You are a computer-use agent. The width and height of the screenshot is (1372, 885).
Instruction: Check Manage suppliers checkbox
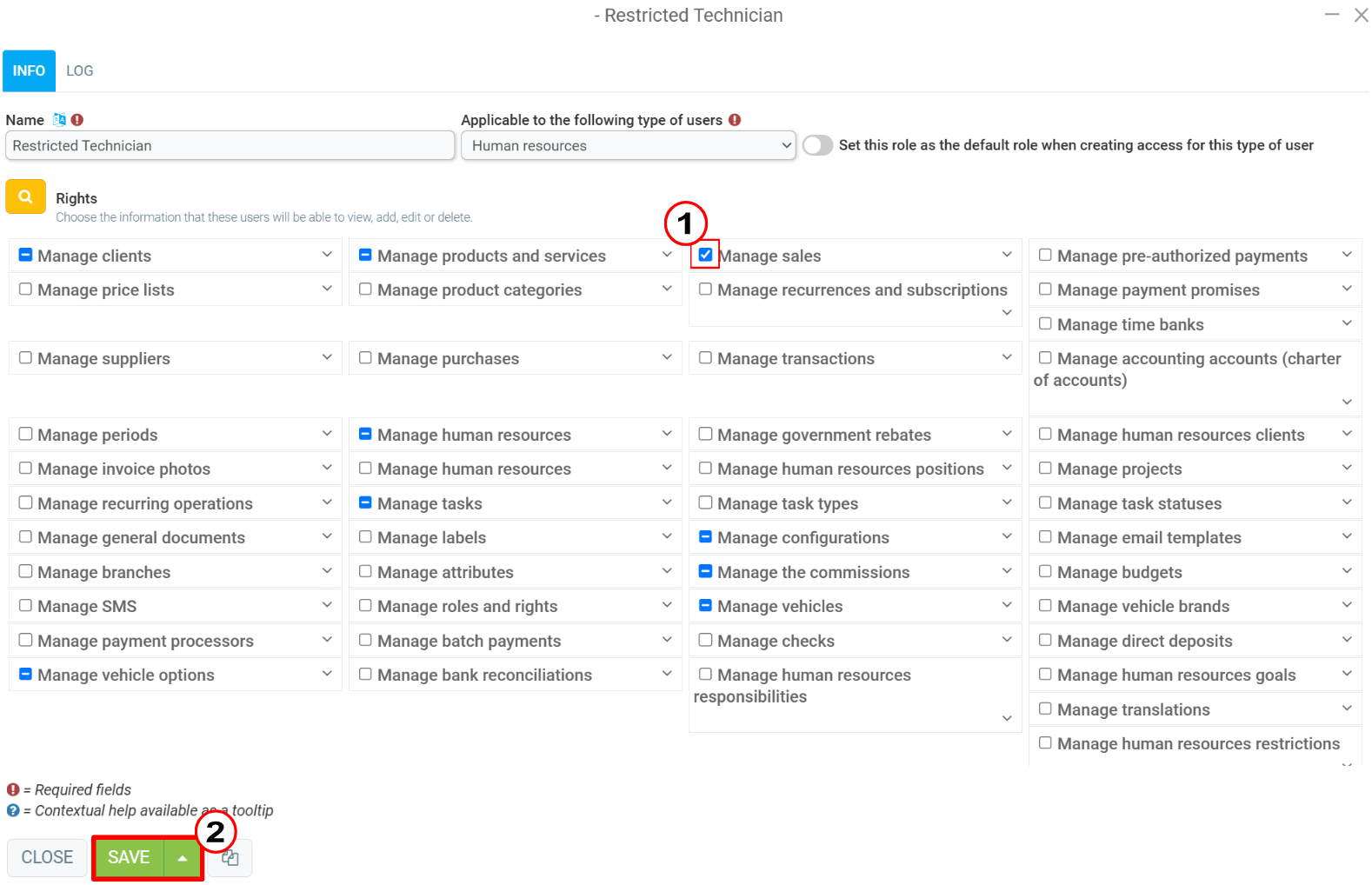click(x=25, y=357)
